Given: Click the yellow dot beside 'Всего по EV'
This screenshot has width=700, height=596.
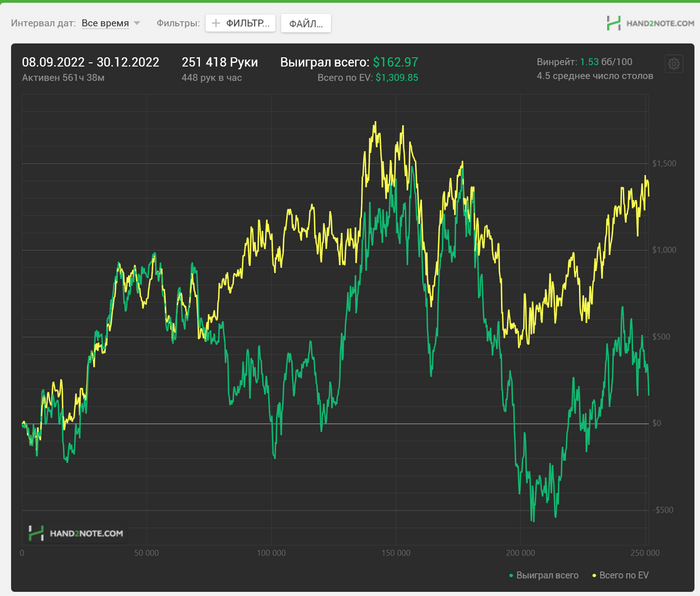Looking at the screenshot, I should pos(594,576).
